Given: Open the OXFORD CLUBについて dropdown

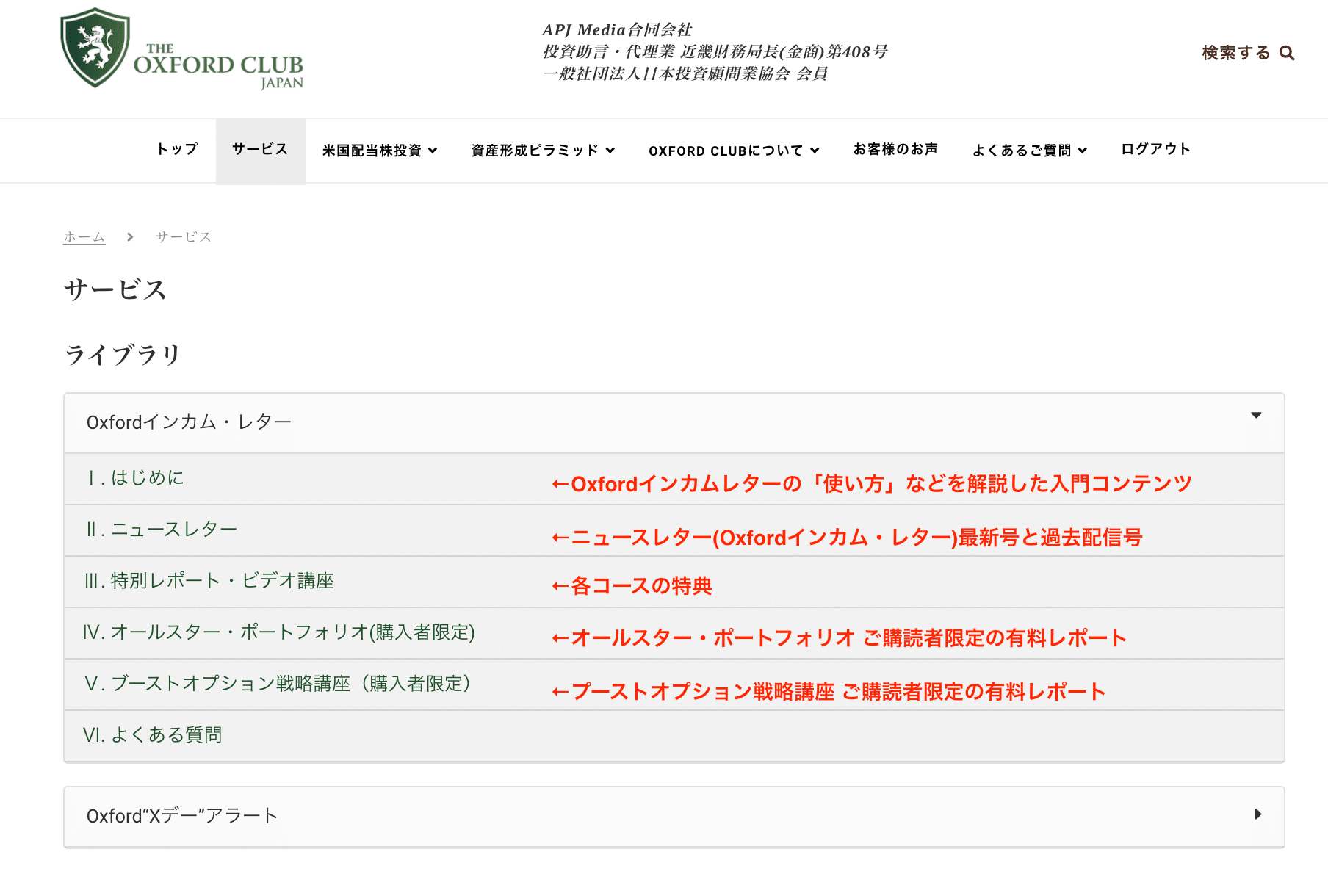Looking at the screenshot, I should [734, 151].
